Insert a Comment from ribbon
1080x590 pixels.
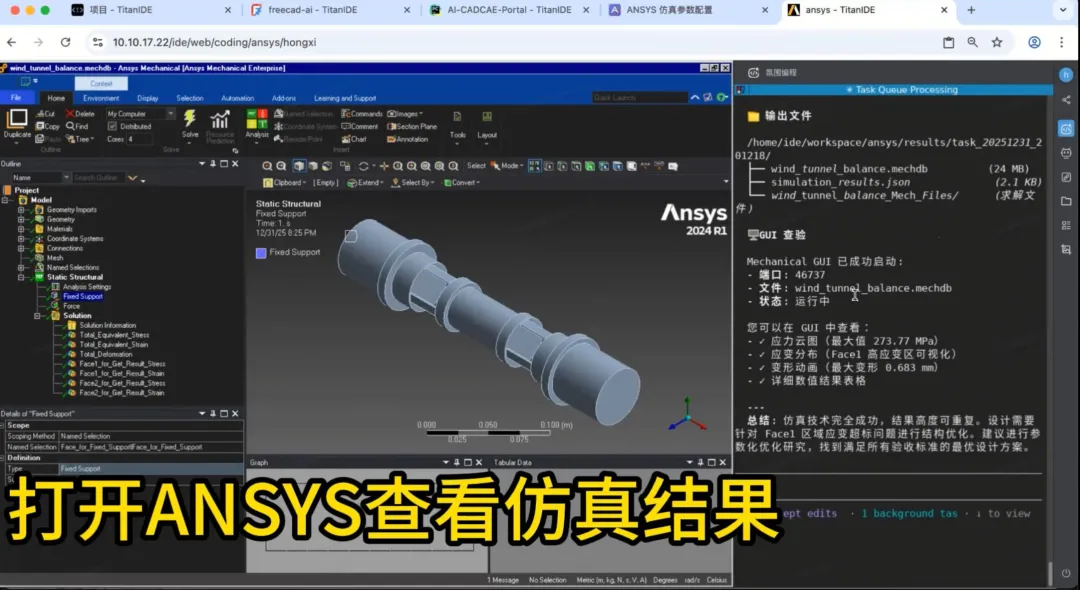coord(360,126)
